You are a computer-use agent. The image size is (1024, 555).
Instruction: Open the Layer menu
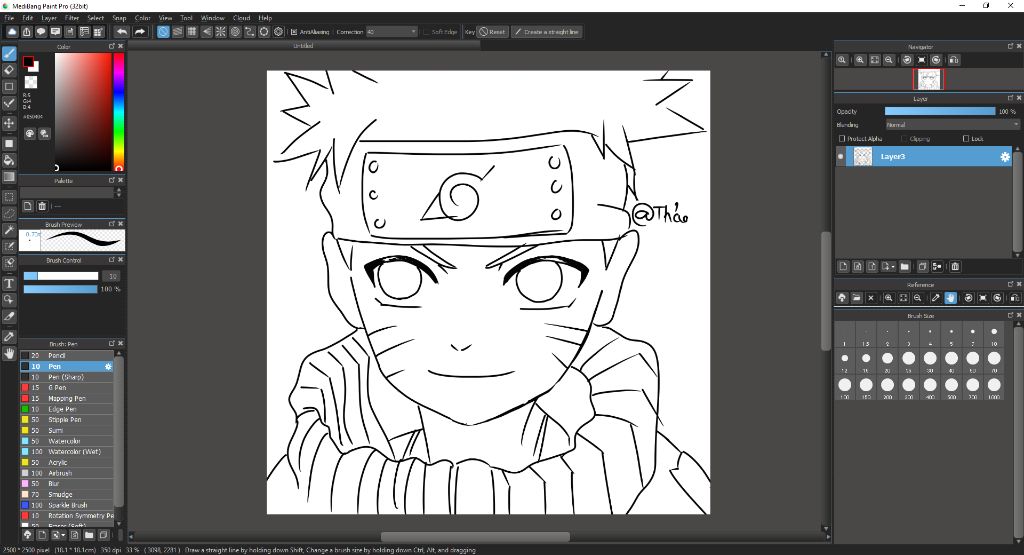coord(49,18)
